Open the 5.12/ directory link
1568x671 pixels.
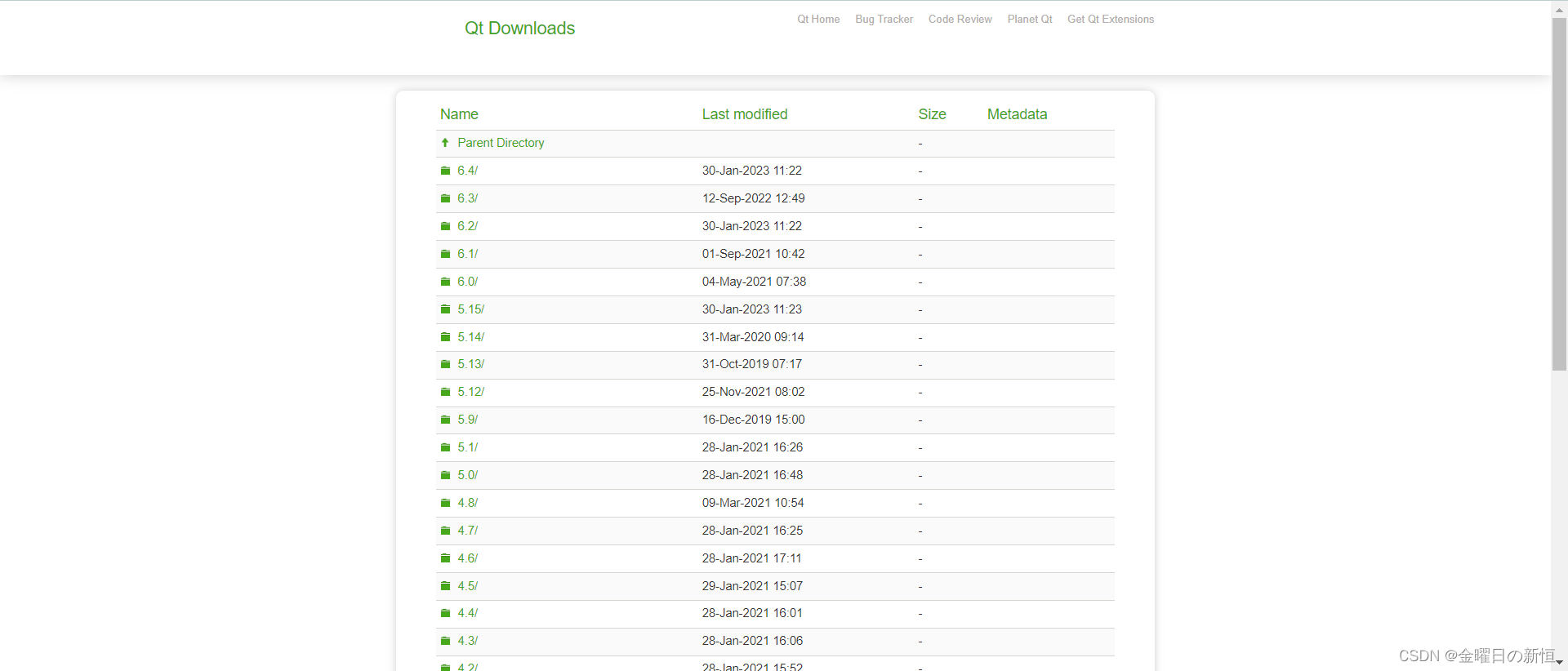[471, 392]
